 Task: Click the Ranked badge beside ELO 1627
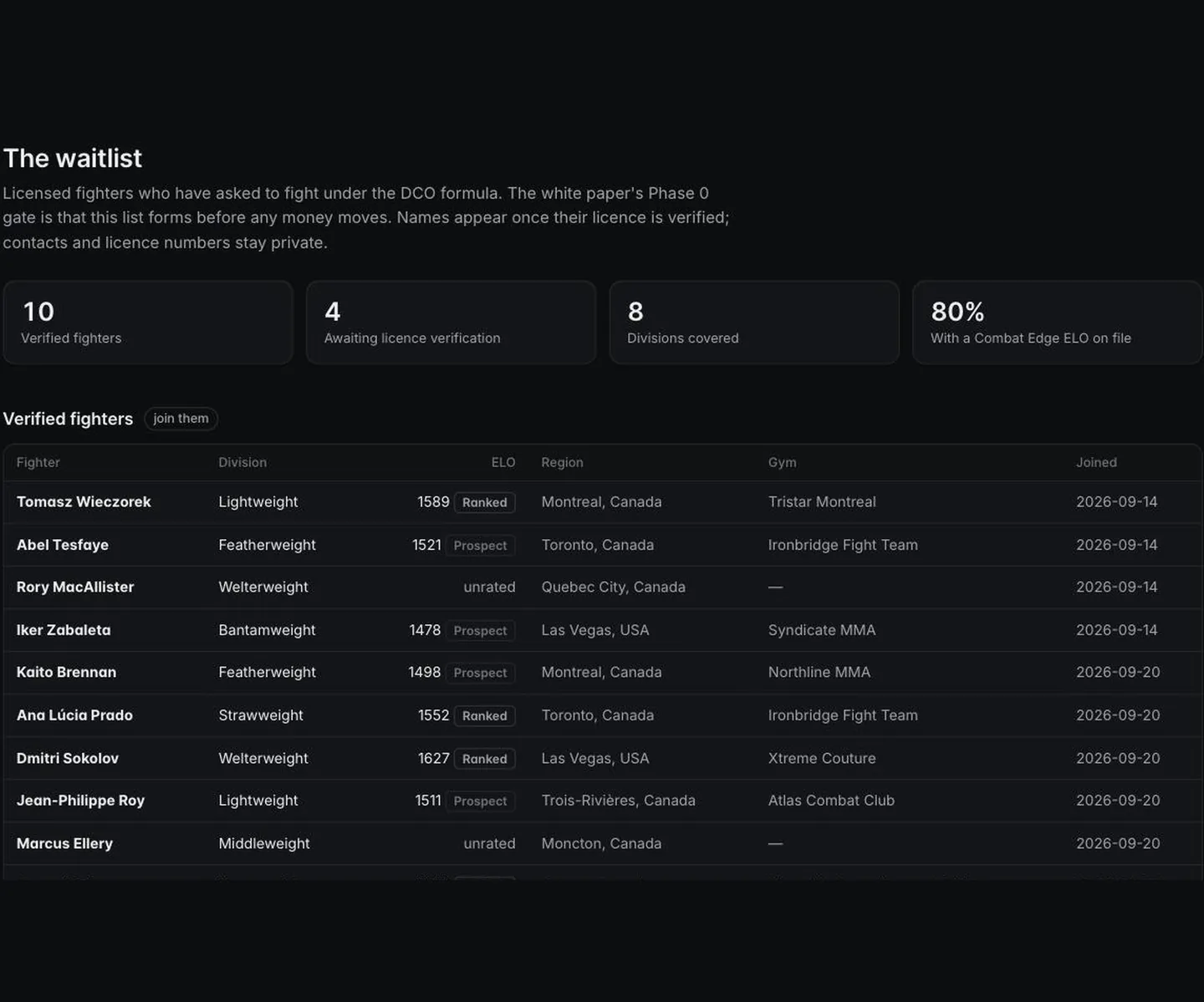click(485, 759)
